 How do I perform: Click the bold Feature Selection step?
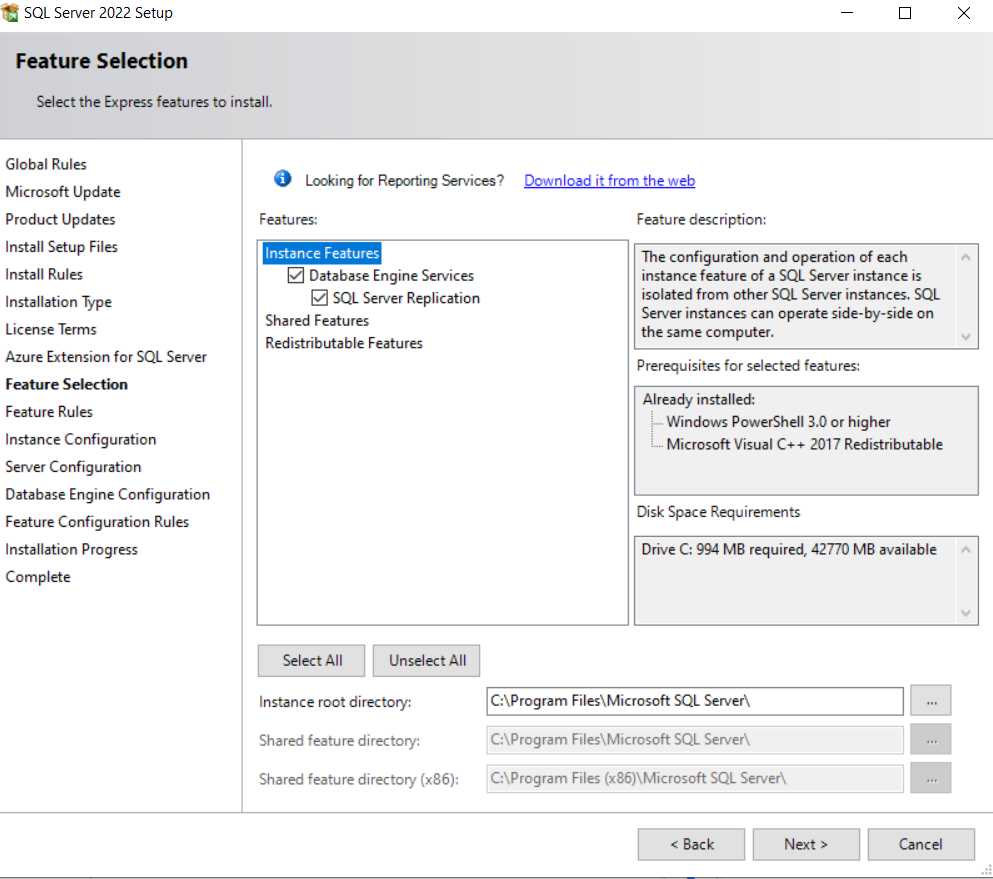(66, 384)
